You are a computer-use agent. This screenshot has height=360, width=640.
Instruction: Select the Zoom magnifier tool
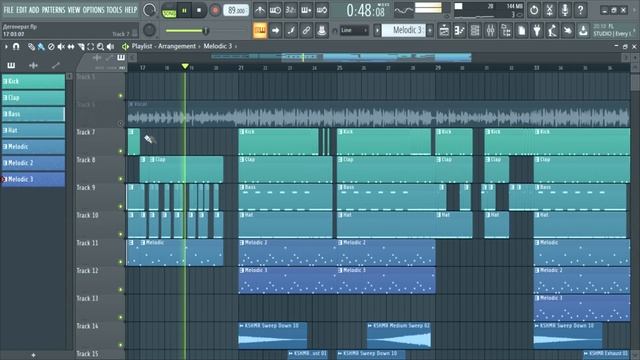(x=100, y=47)
